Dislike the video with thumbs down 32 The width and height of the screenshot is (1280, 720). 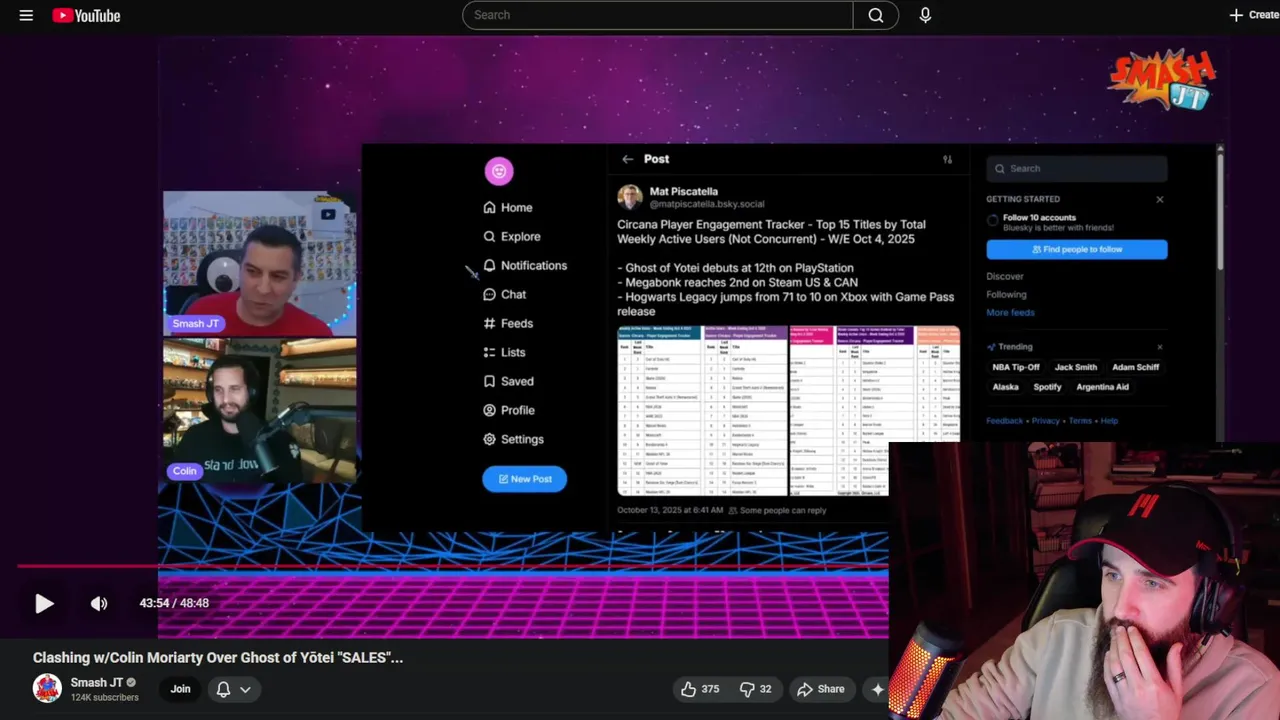click(755, 689)
